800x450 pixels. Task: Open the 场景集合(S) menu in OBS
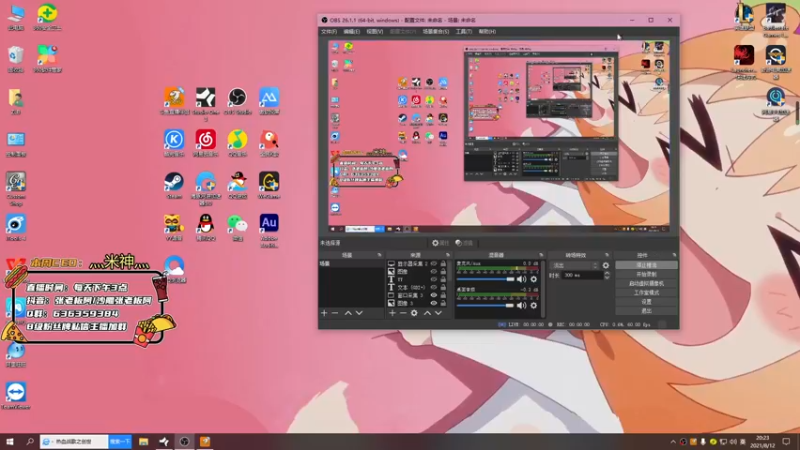click(x=436, y=32)
